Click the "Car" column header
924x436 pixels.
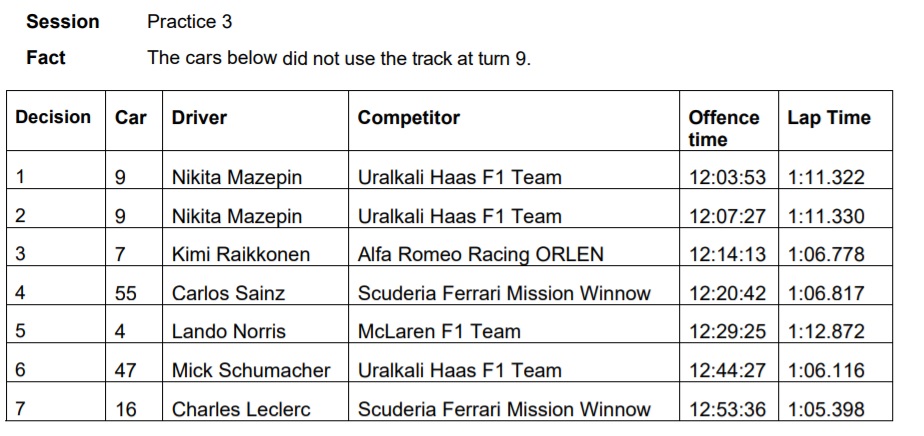(131, 118)
